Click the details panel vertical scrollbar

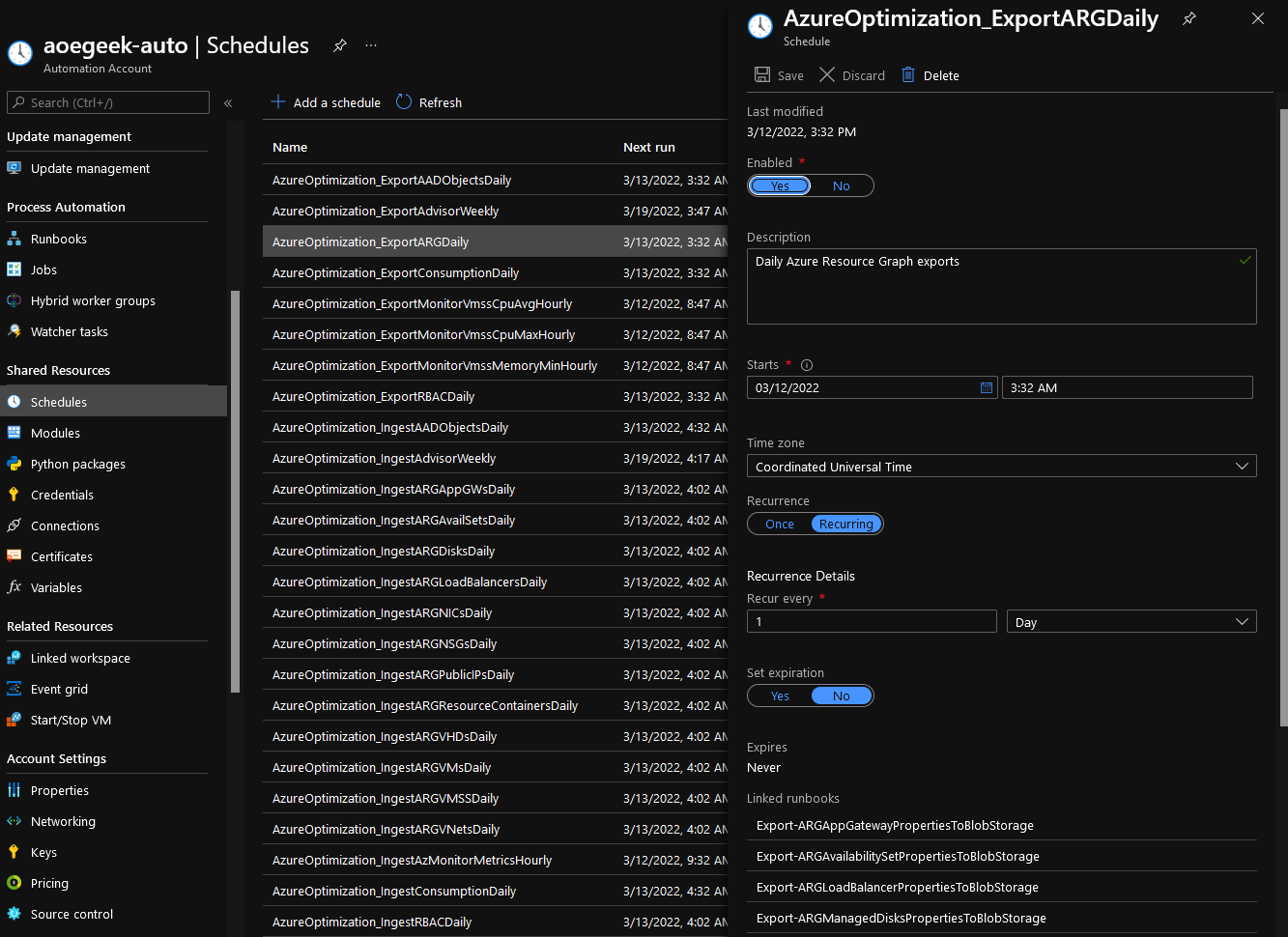click(x=1283, y=415)
